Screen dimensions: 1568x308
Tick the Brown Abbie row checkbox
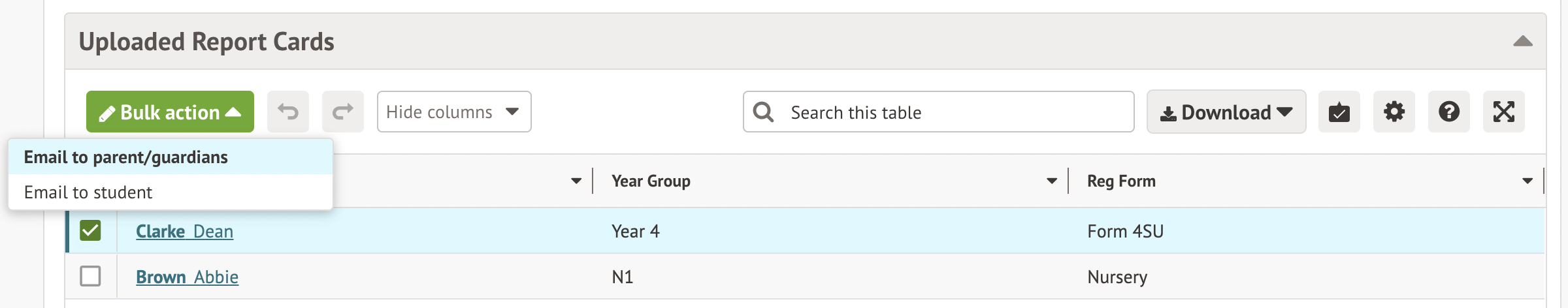coord(90,276)
